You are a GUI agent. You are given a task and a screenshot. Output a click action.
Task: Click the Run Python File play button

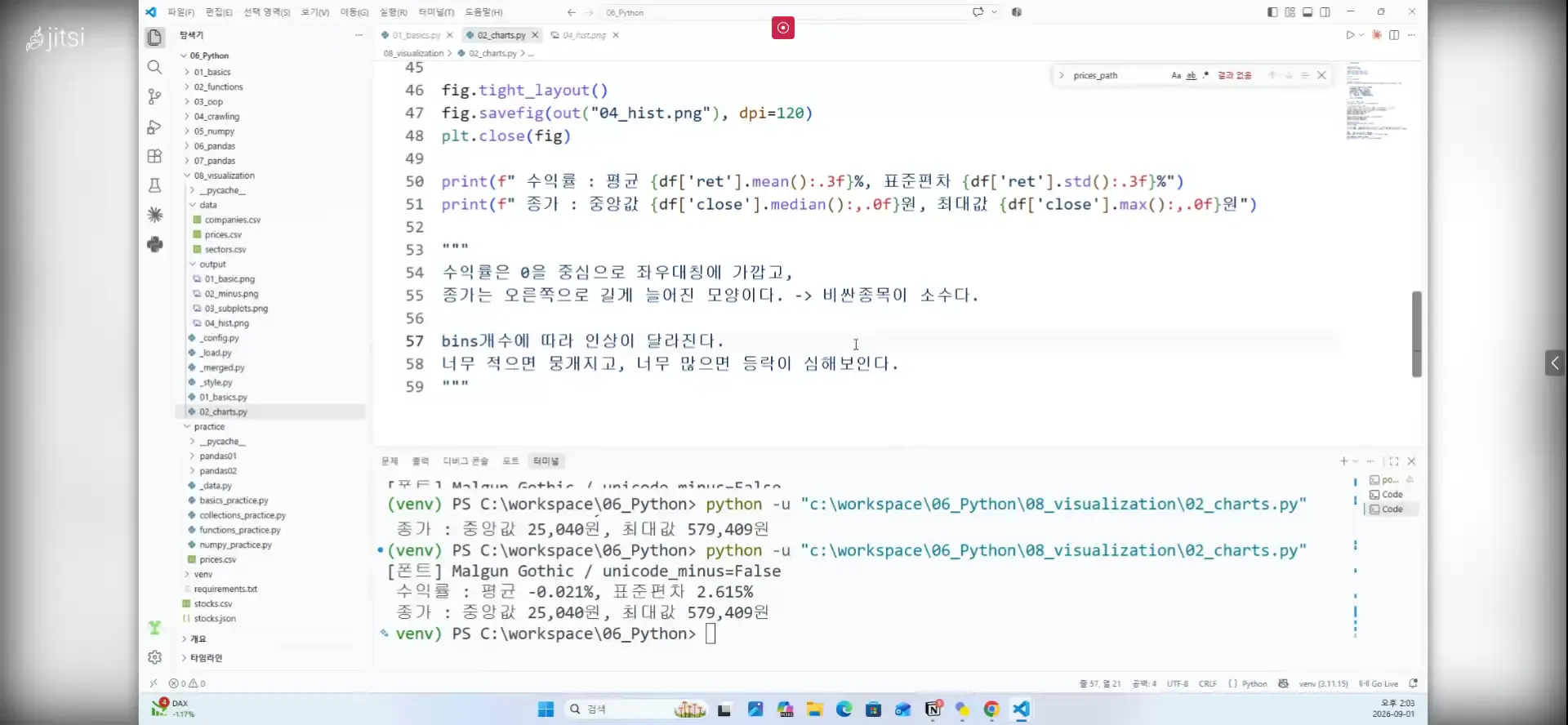pos(1350,35)
